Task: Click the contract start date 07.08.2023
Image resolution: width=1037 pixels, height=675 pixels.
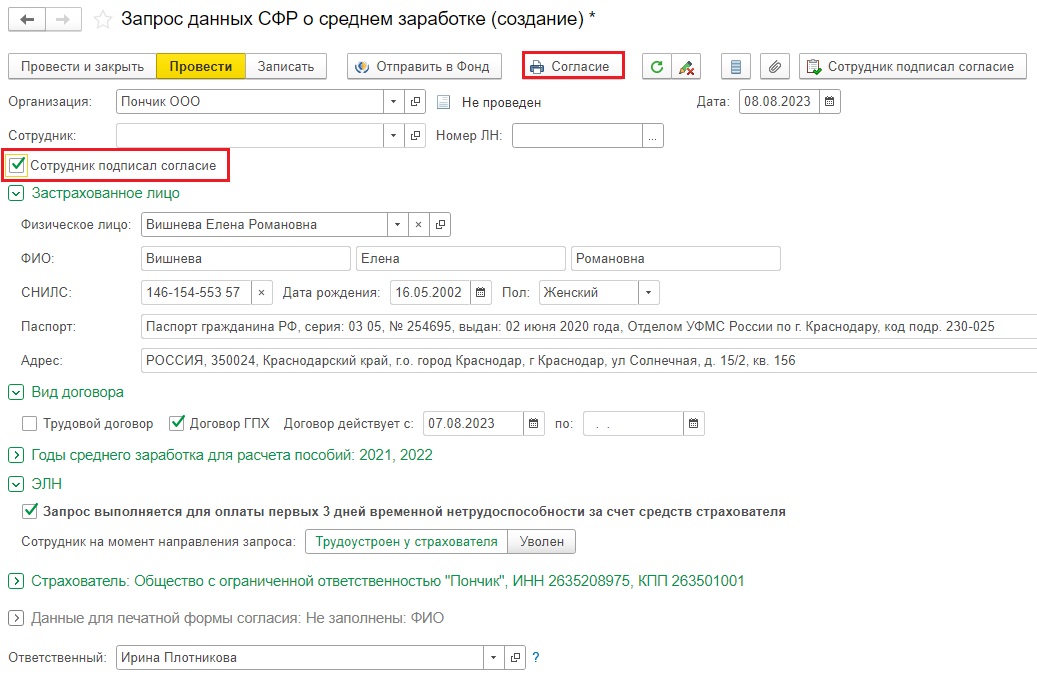Action: point(473,424)
